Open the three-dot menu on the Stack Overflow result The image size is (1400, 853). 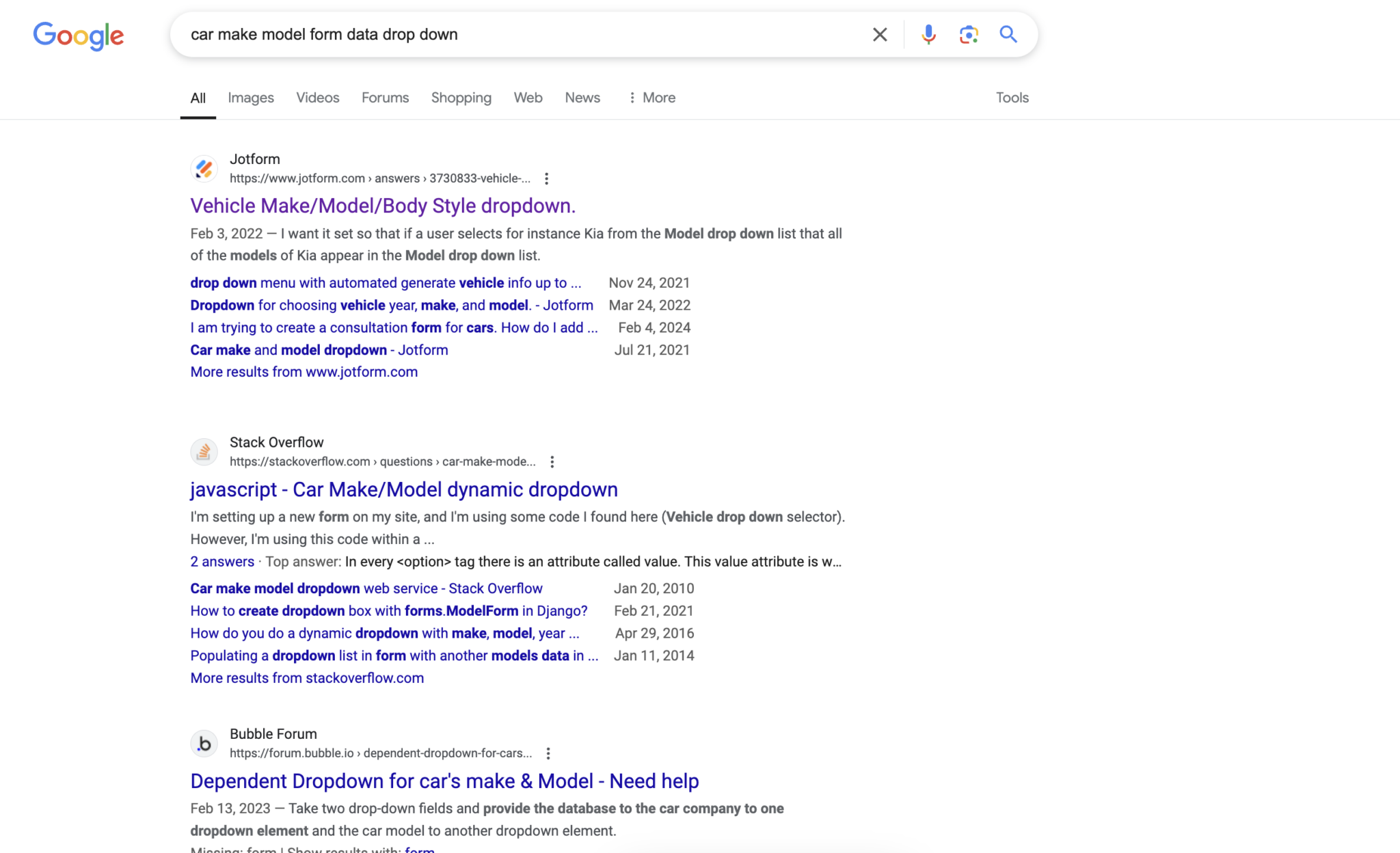(552, 461)
